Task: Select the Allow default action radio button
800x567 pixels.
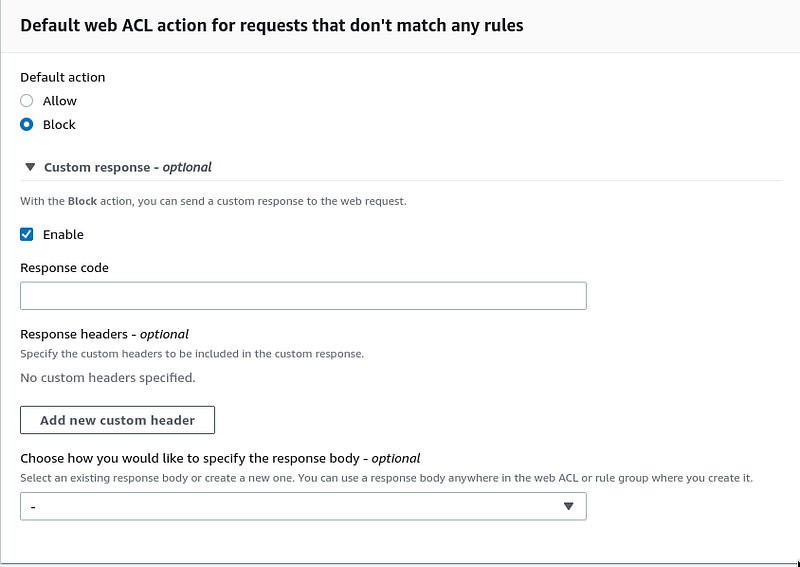Action: 27,101
